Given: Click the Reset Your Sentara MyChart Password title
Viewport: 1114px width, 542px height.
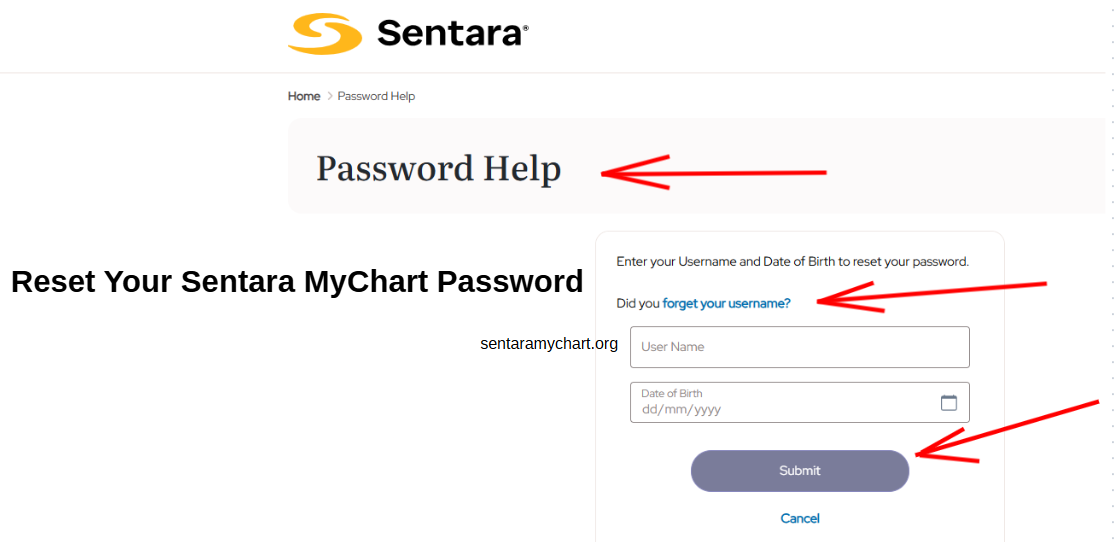Looking at the screenshot, I should click(x=297, y=282).
